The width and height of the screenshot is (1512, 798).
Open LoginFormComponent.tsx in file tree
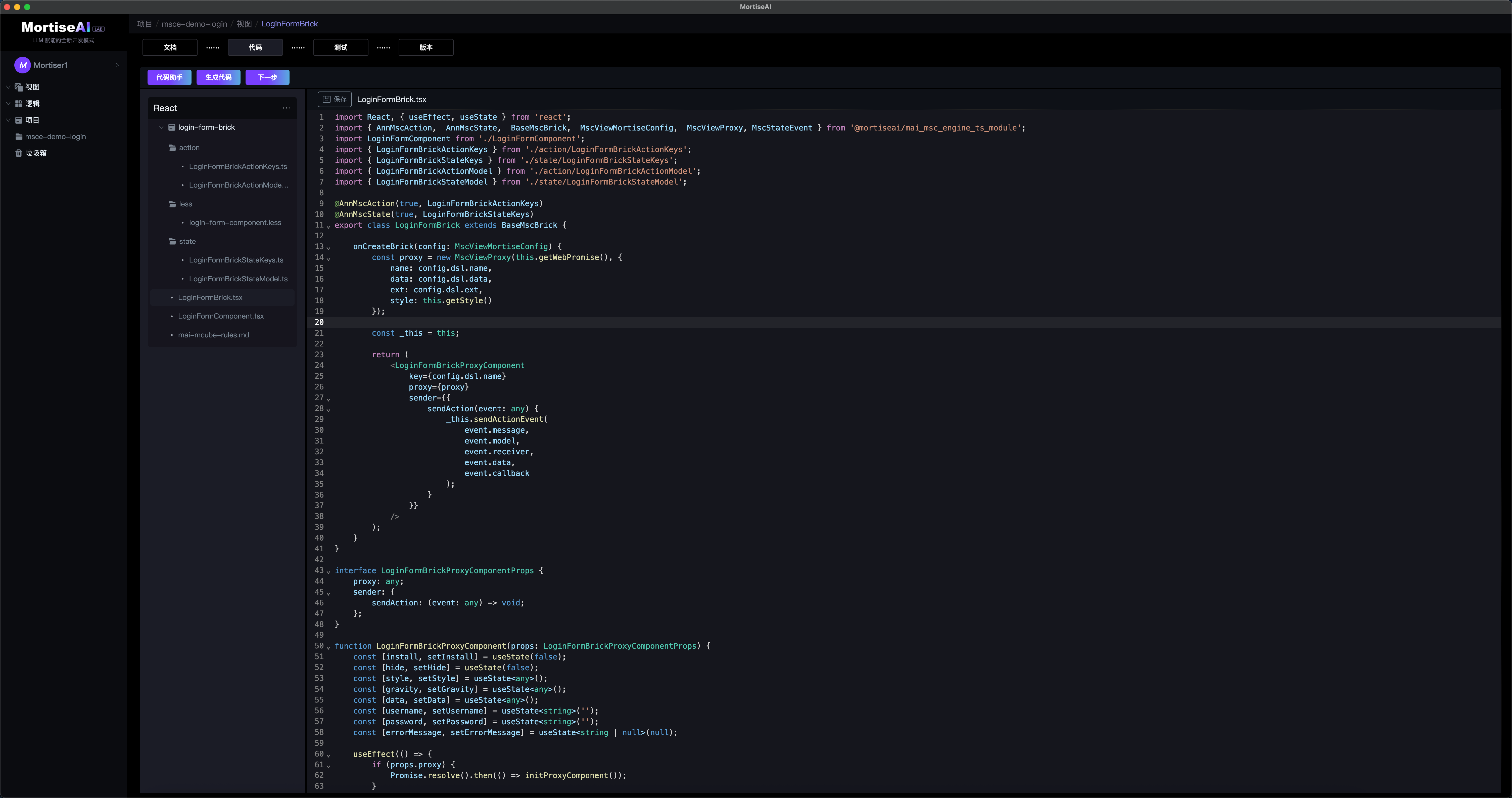(221, 317)
